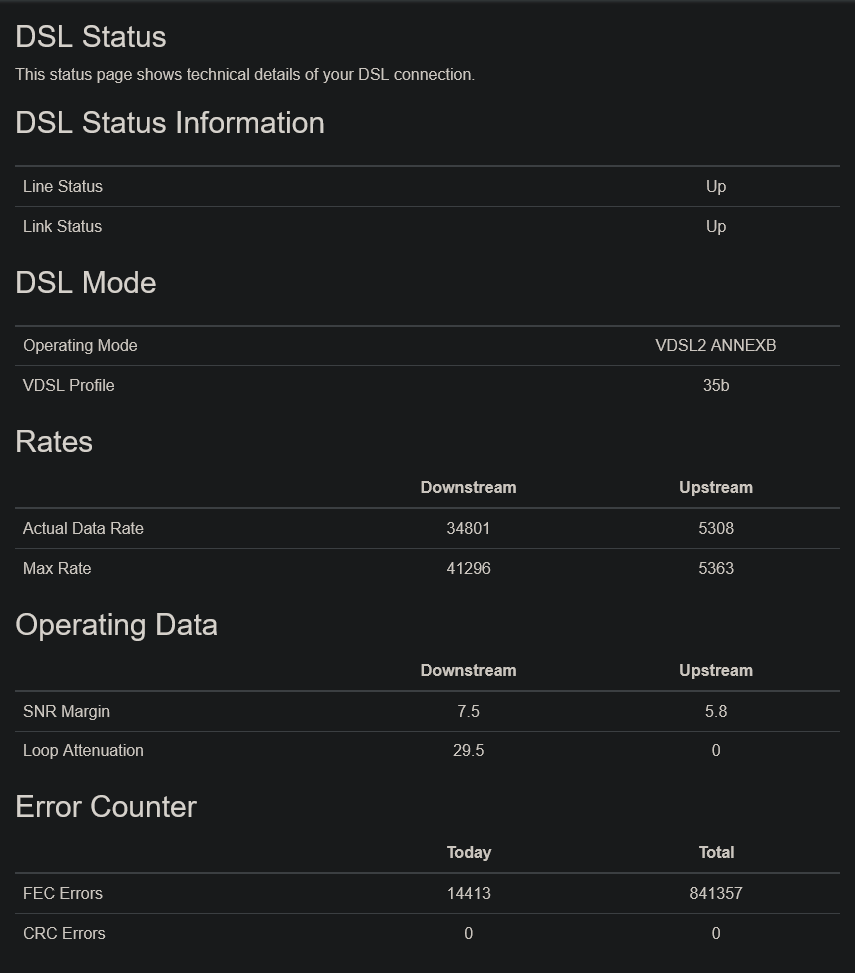855x973 pixels.
Task: Click total FEC Errors value 841357
Action: [715, 893]
